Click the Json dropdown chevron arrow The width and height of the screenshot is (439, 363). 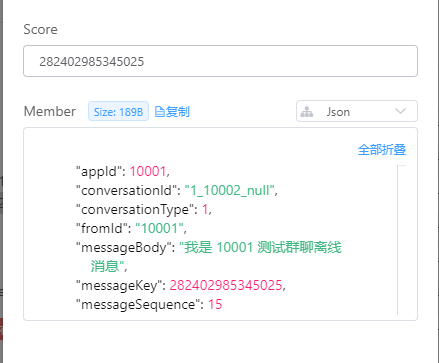(400, 111)
